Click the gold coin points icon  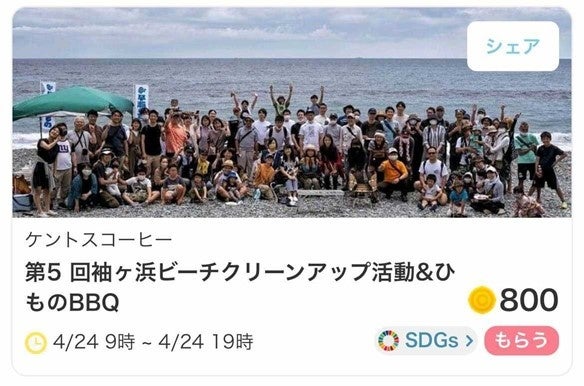coord(482,300)
